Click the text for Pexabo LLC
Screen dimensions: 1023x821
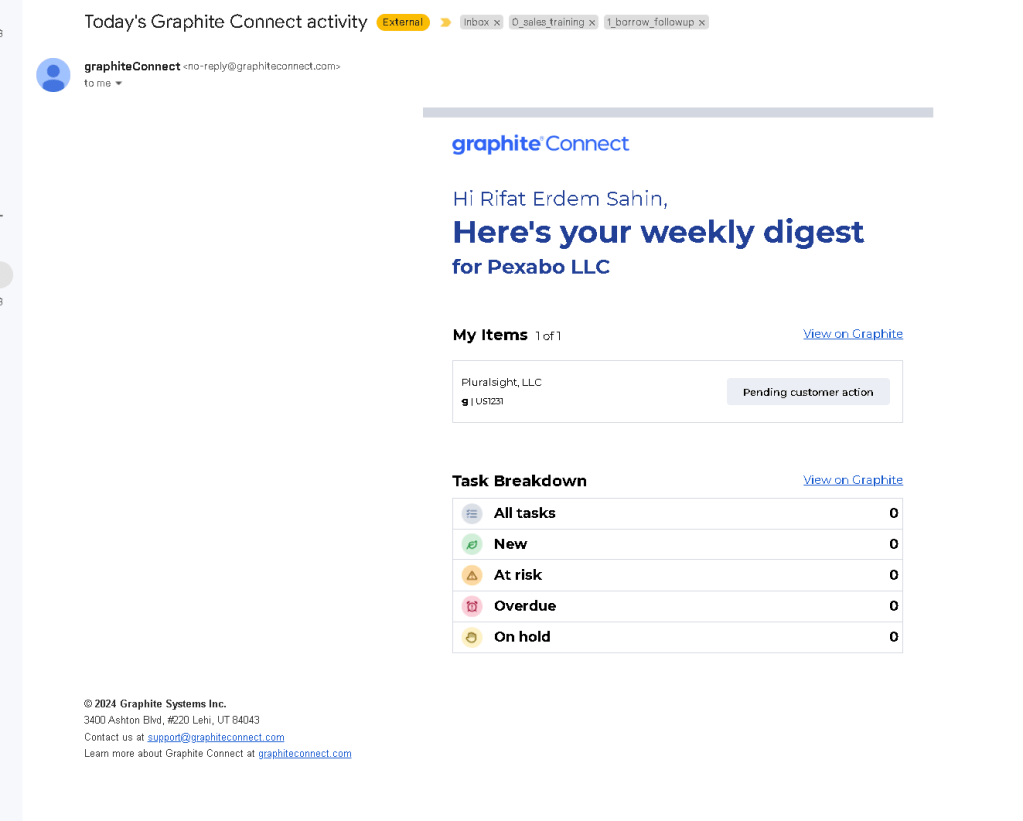531,266
